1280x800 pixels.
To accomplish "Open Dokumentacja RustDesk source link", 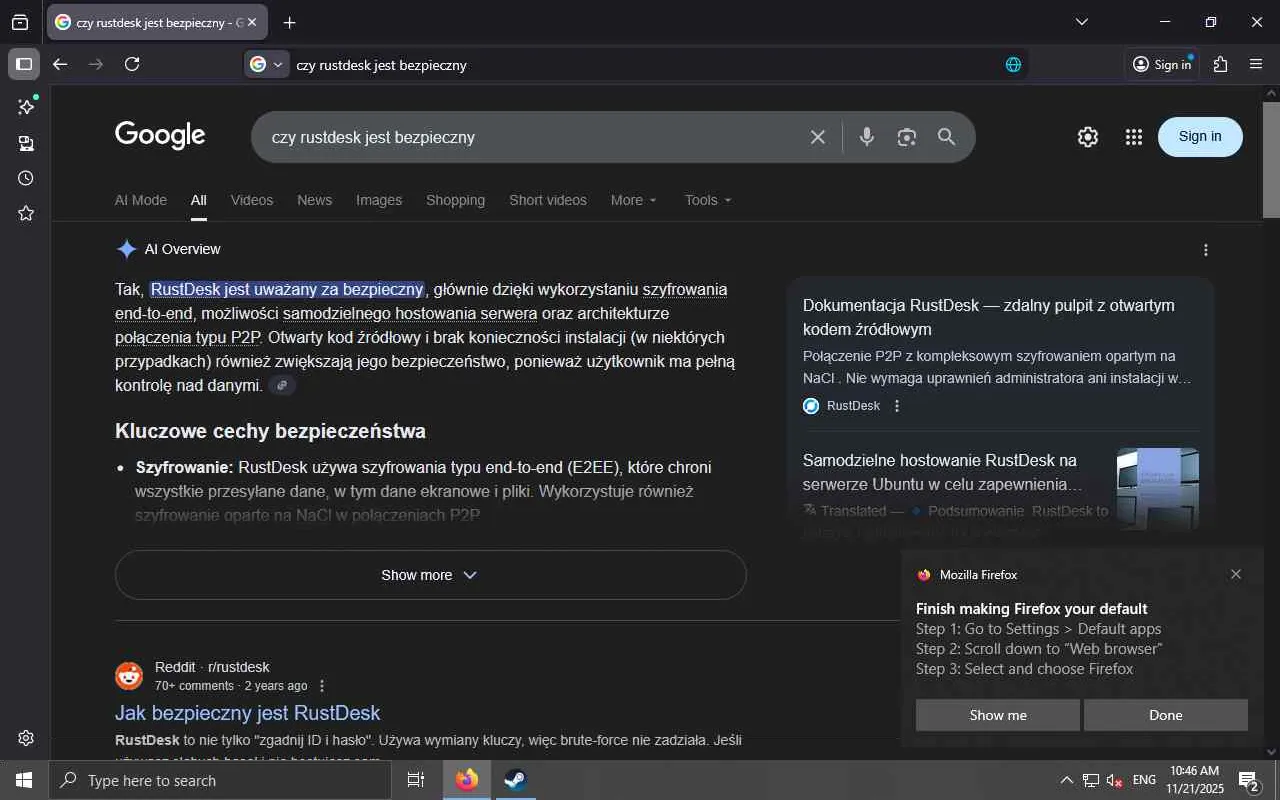I will pyautogui.click(x=988, y=317).
